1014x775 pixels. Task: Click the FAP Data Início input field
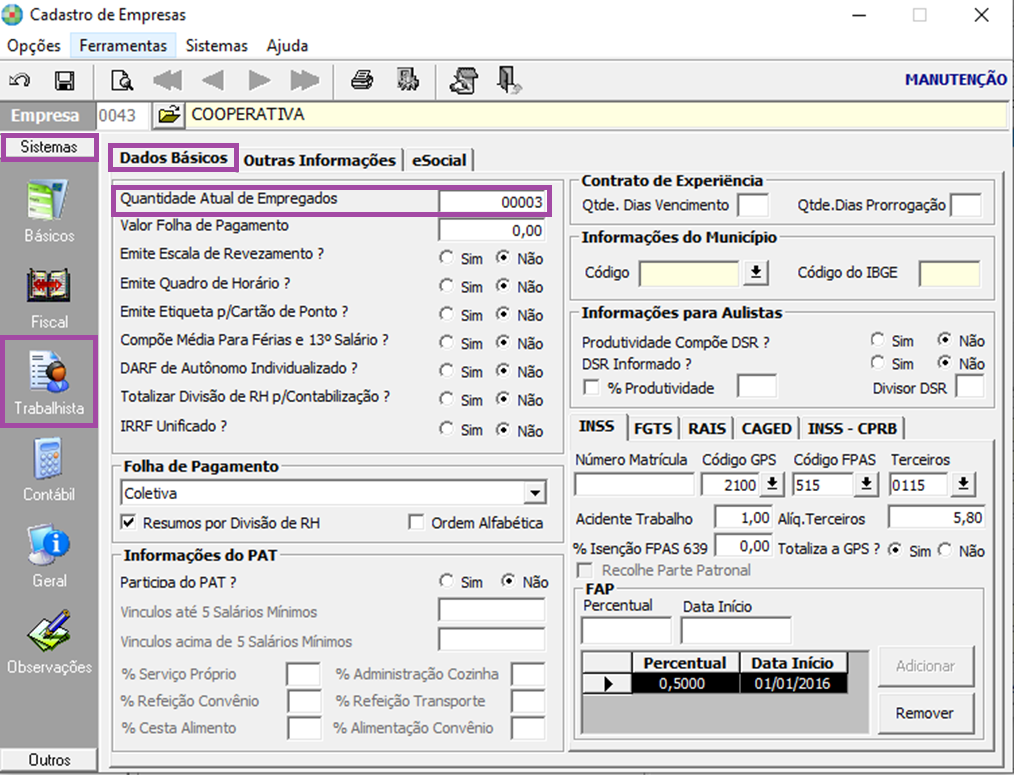pyautogui.click(x=735, y=630)
